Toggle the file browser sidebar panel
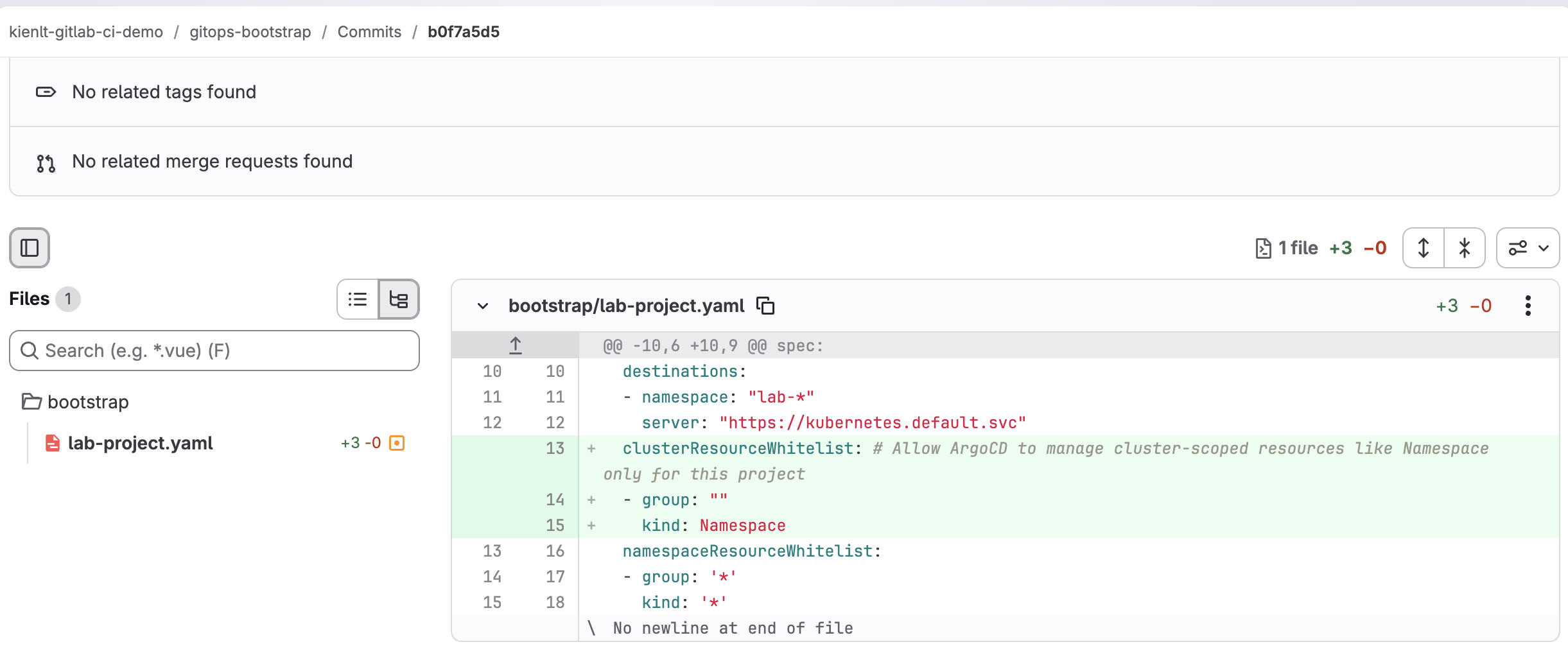 point(30,248)
